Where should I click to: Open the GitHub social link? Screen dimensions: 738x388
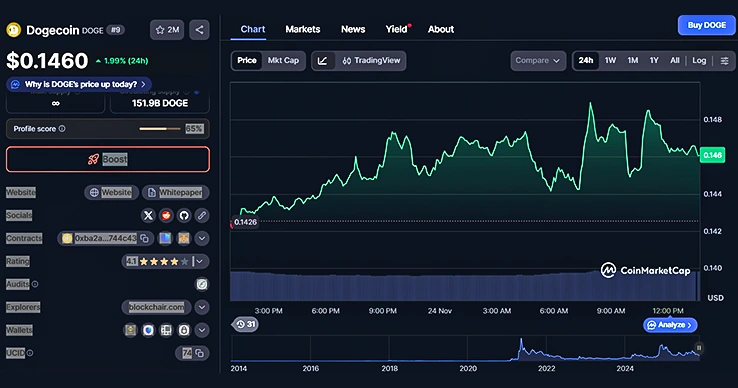184,215
